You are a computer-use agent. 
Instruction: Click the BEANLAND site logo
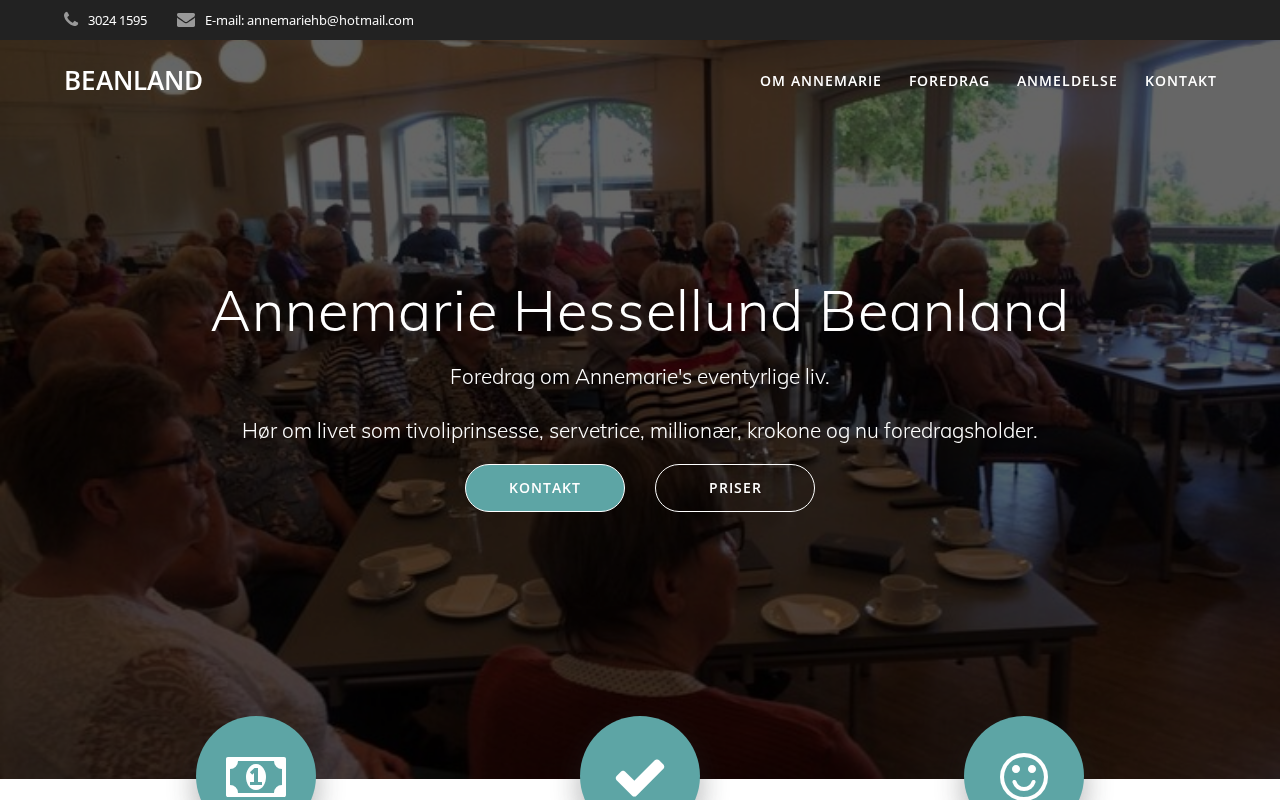pyautogui.click(x=133, y=80)
